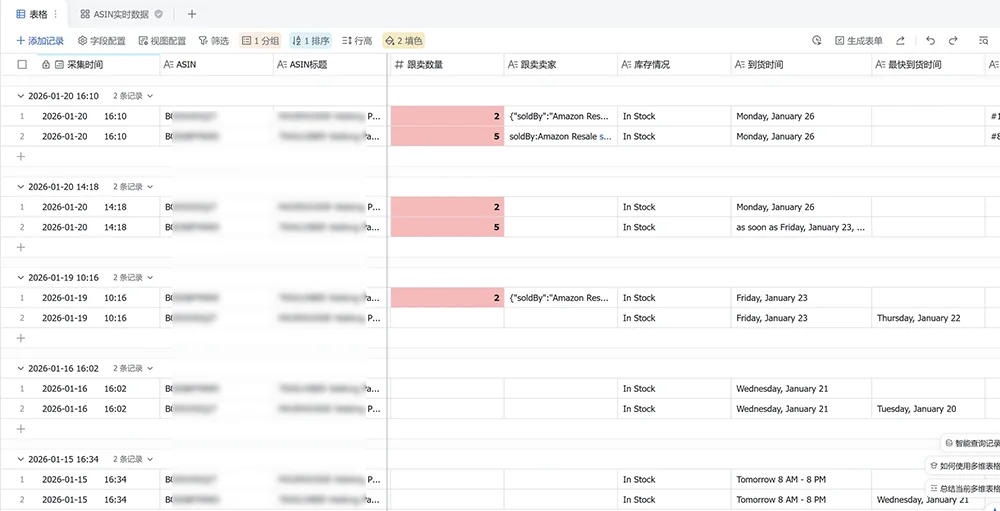Select red cell '5' in 2026-01-20 16:10 group
1000x511 pixels.
pos(447,137)
